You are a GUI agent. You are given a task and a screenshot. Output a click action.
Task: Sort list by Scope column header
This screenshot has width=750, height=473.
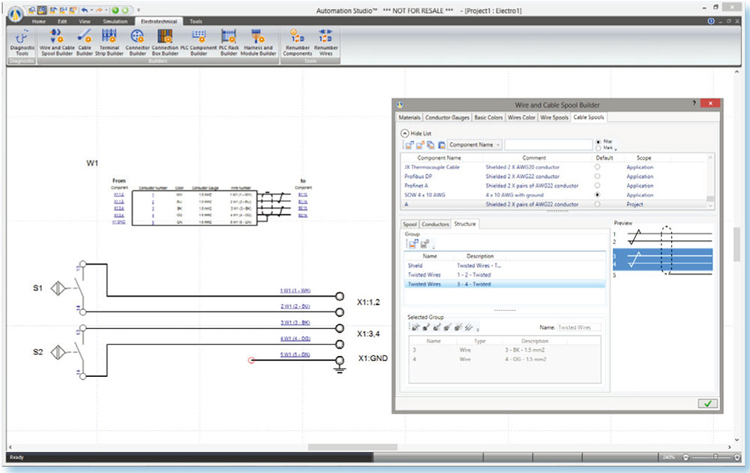pyautogui.click(x=644, y=158)
